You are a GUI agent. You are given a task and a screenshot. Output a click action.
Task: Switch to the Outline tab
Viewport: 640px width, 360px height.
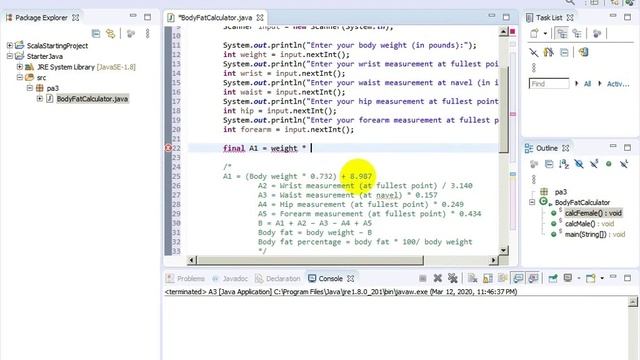[x=547, y=148]
